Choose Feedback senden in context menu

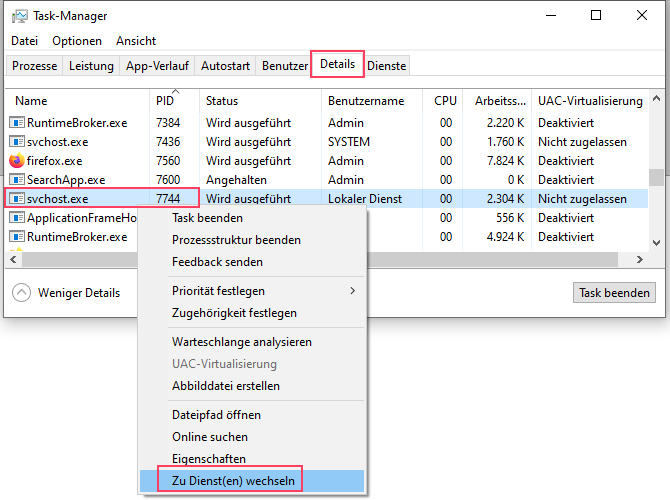coord(252,262)
